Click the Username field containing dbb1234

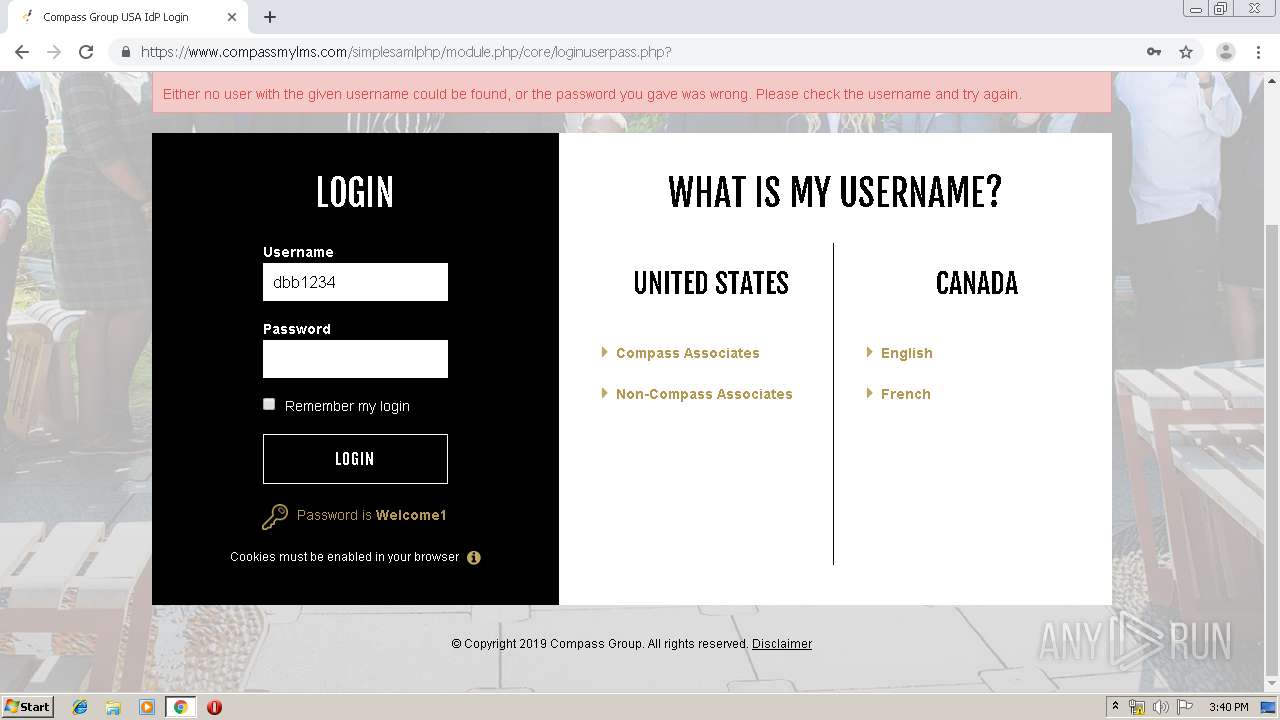[355, 282]
